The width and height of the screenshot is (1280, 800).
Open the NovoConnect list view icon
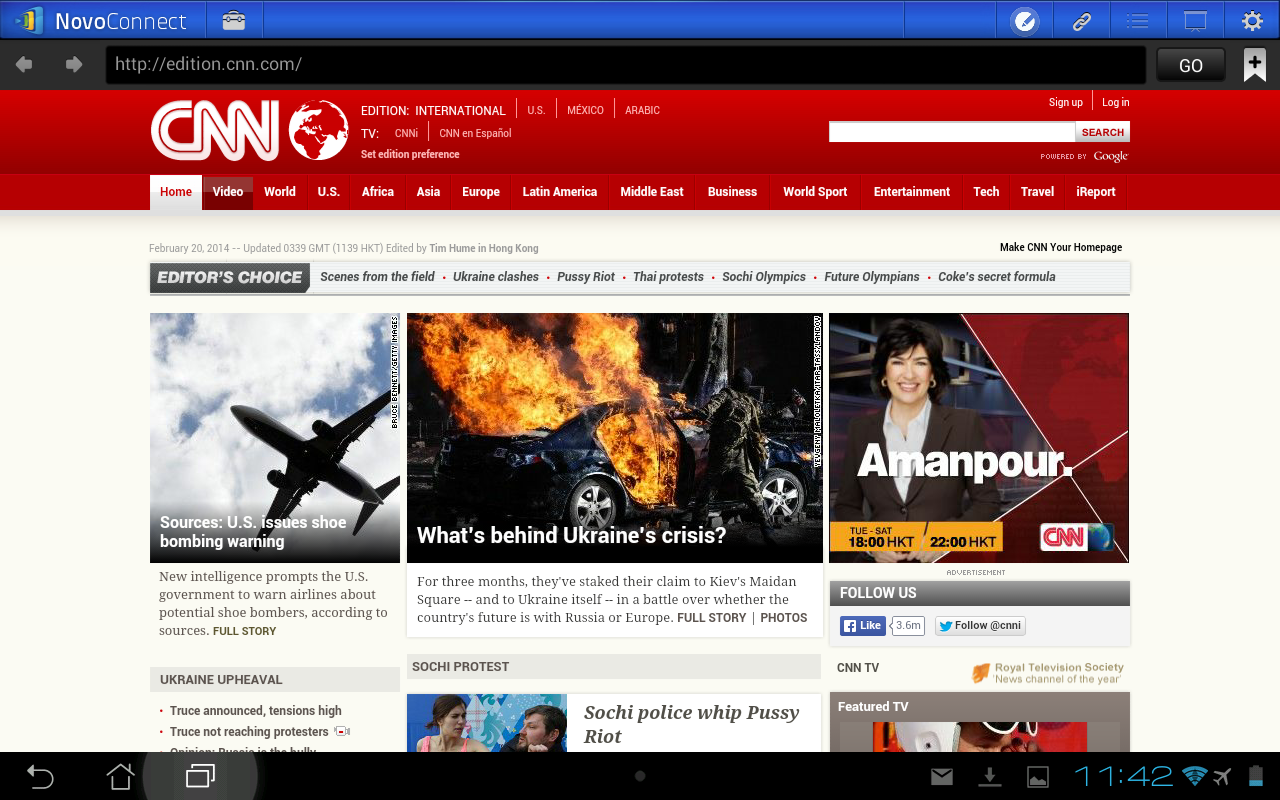[1137, 21]
